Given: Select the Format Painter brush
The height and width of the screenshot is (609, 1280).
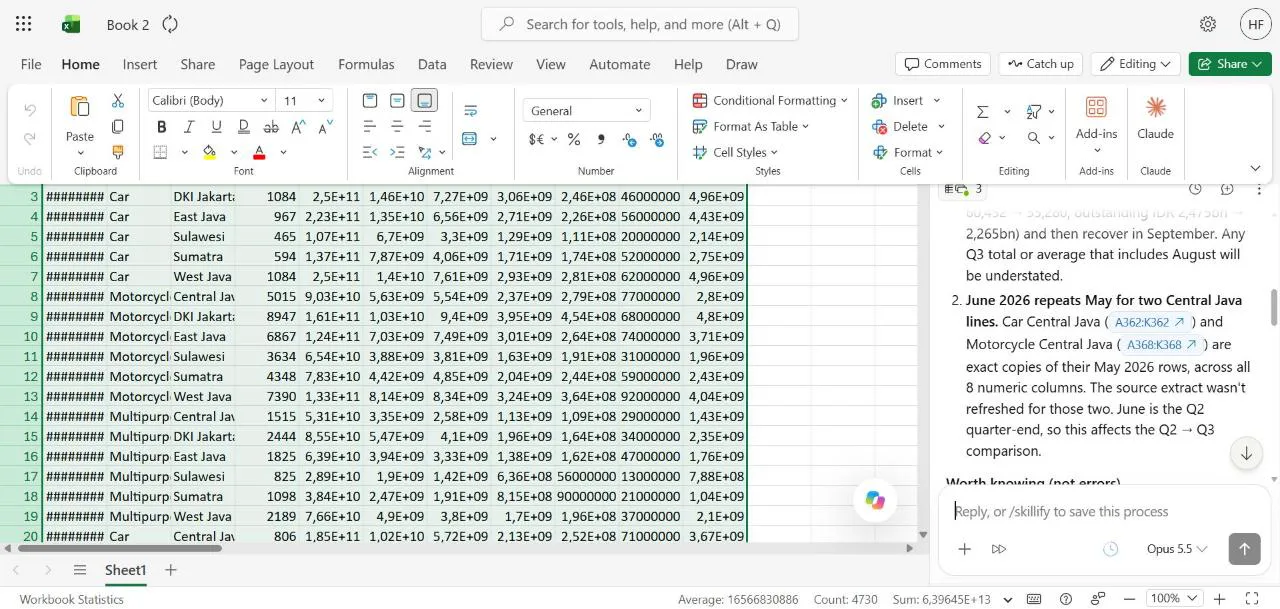Looking at the screenshot, I should point(118,152).
